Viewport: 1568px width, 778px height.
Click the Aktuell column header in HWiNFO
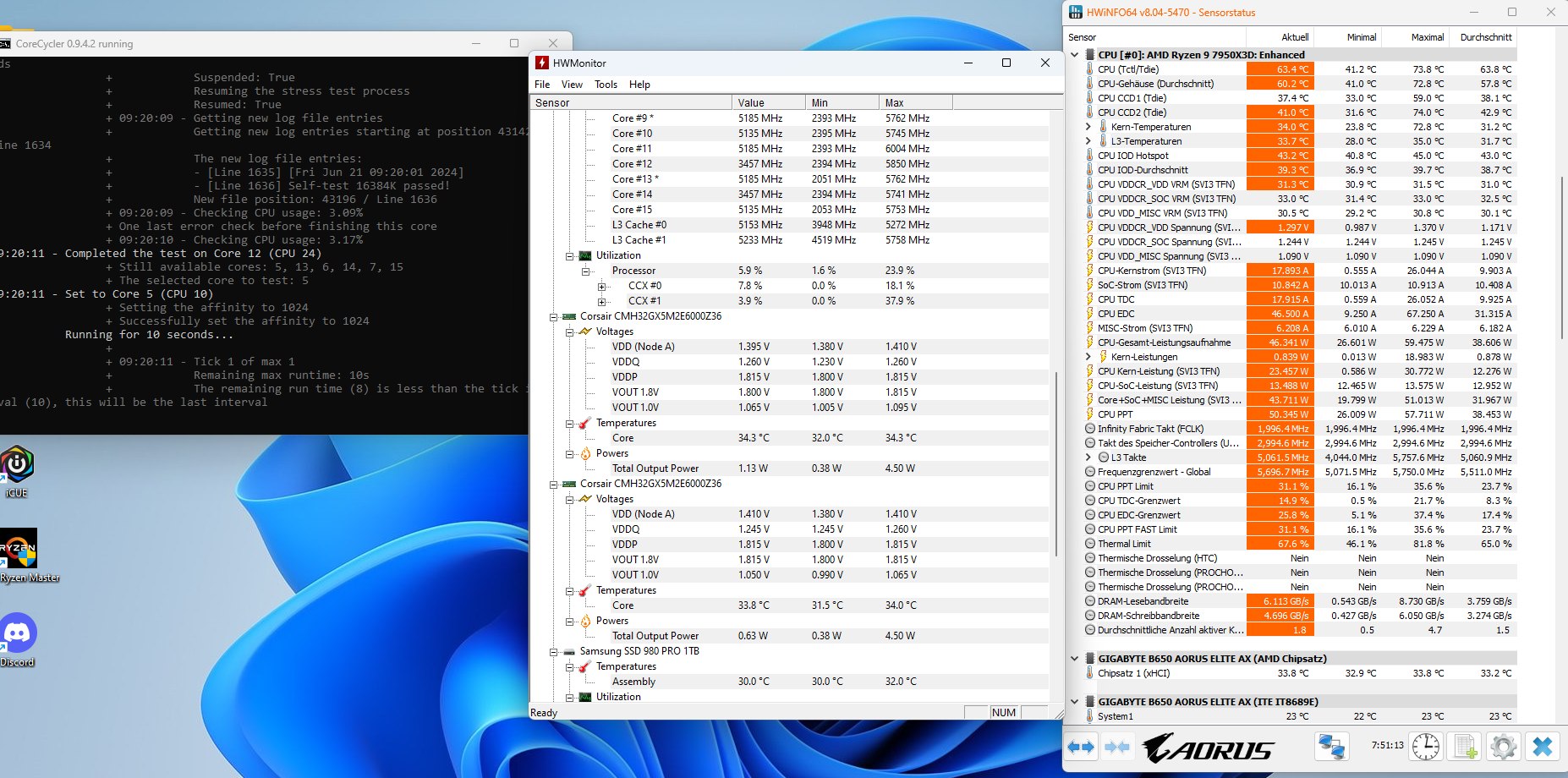1280,37
